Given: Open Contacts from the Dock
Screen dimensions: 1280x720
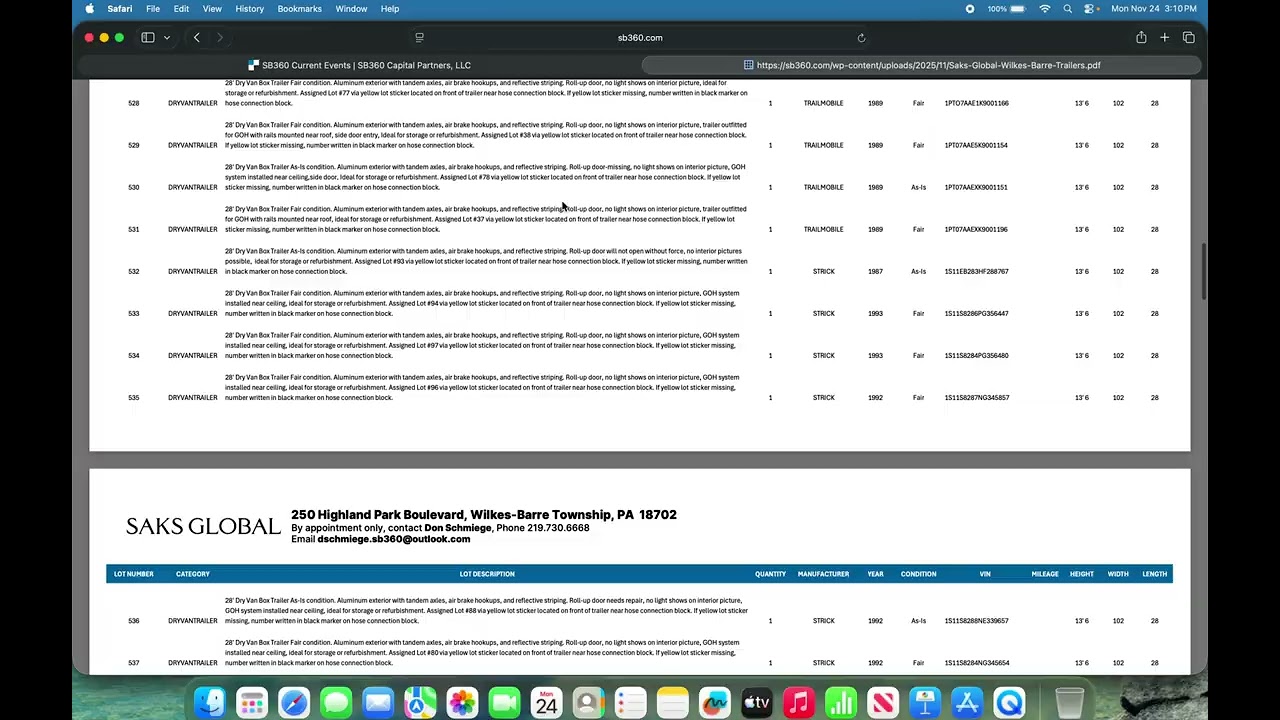Looking at the screenshot, I should [589, 703].
